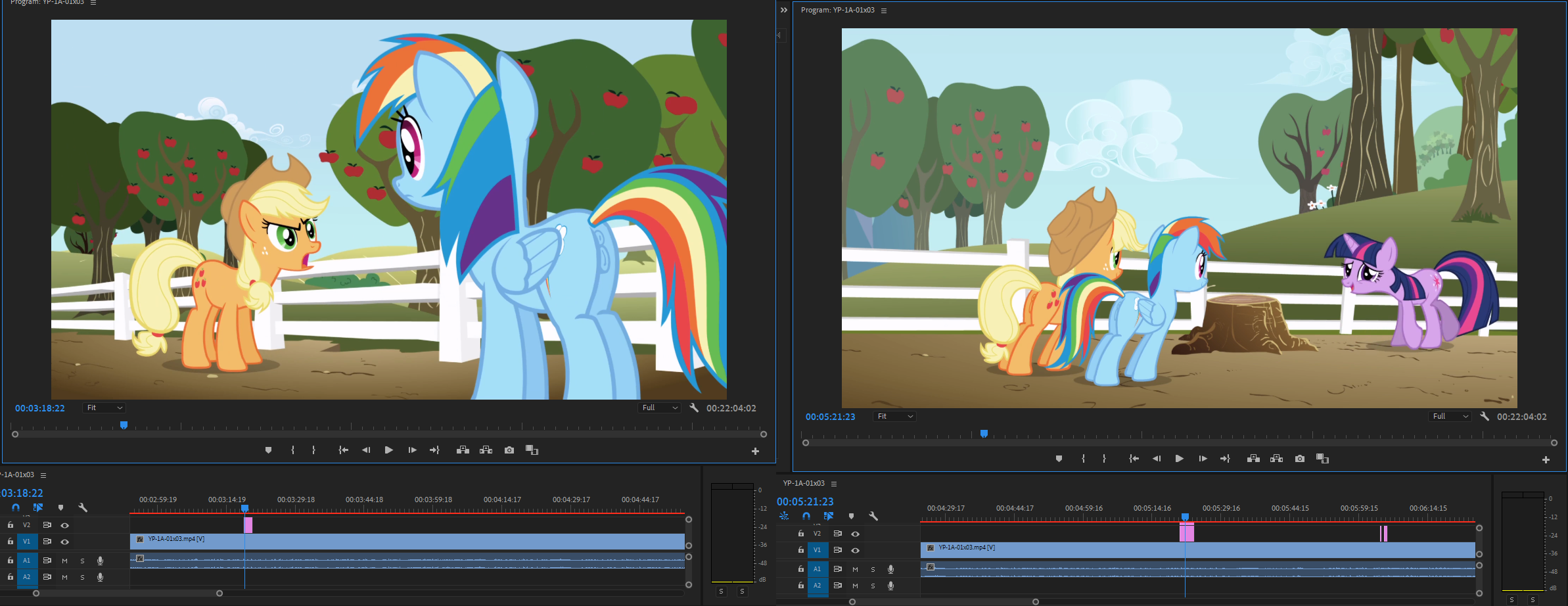This screenshot has height=606, width=1568.
Task: Click the 00:05:21:23 timecode in right monitor
Action: [x=830, y=417]
